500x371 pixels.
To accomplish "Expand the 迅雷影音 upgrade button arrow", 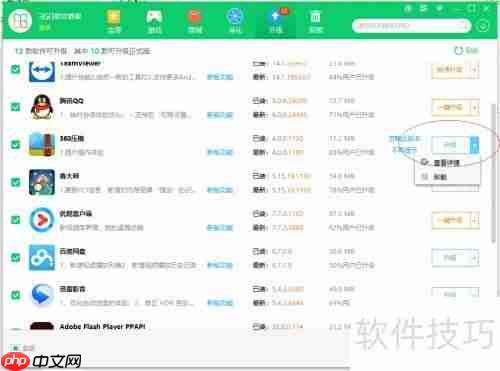I will click(474, 294).
